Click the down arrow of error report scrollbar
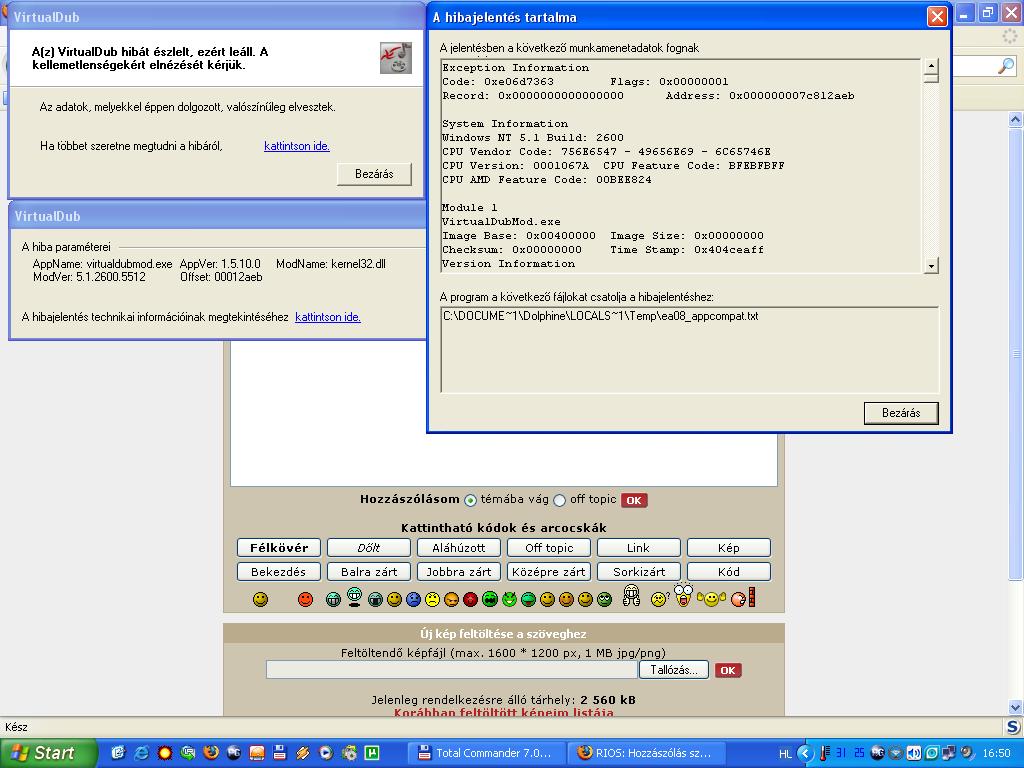This screenshot has width=1024, height=768. click(931, 265)
